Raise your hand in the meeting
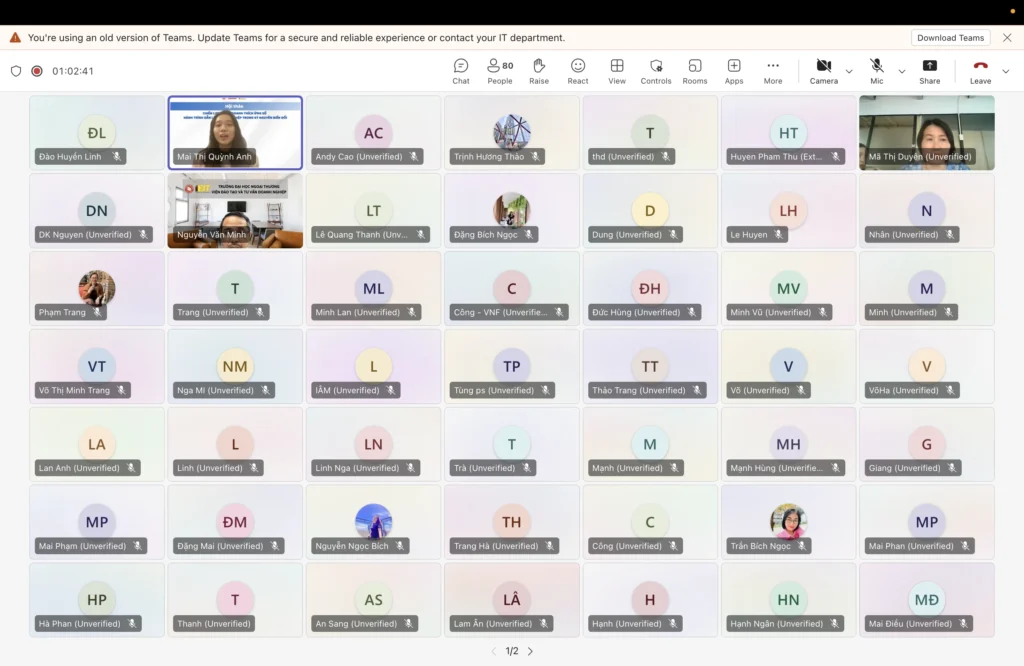The image size is (1024, 666). click(539, 71)
